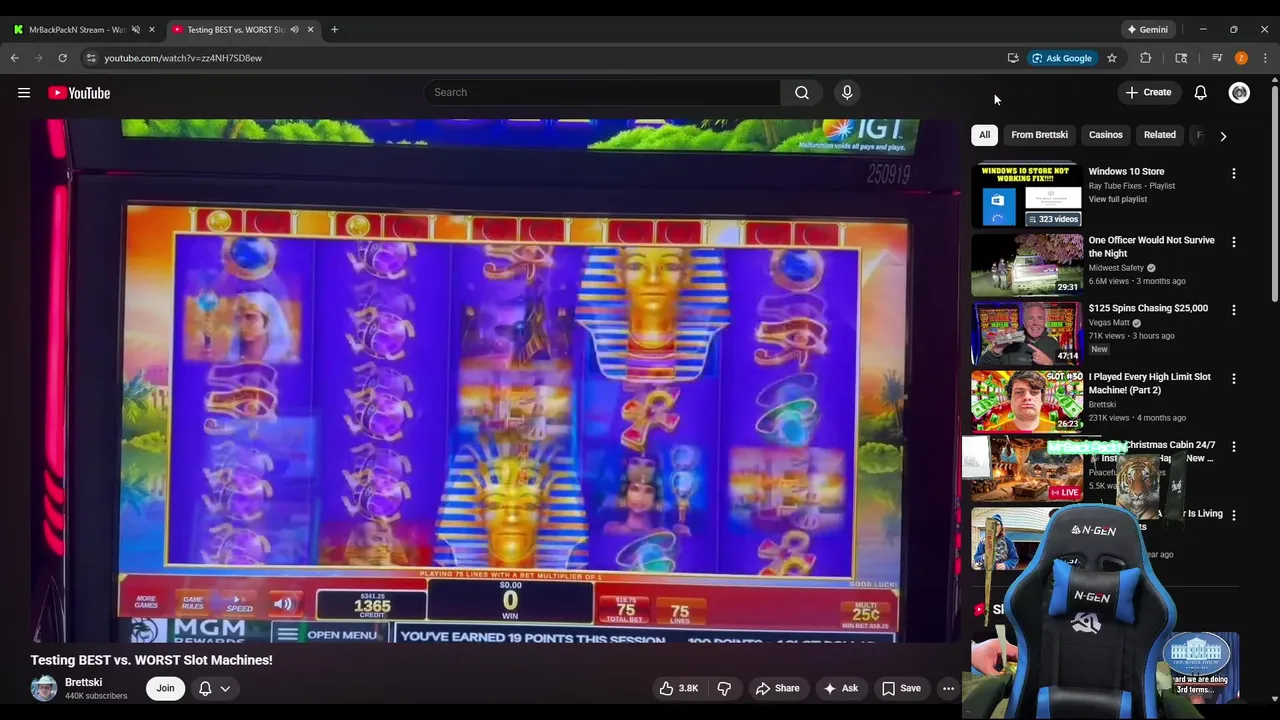Image resolution: width=1280 pixels, height=720 pixels.
Task: Open the YouTube guide hamburger menu
Action: tap(24, 93)
